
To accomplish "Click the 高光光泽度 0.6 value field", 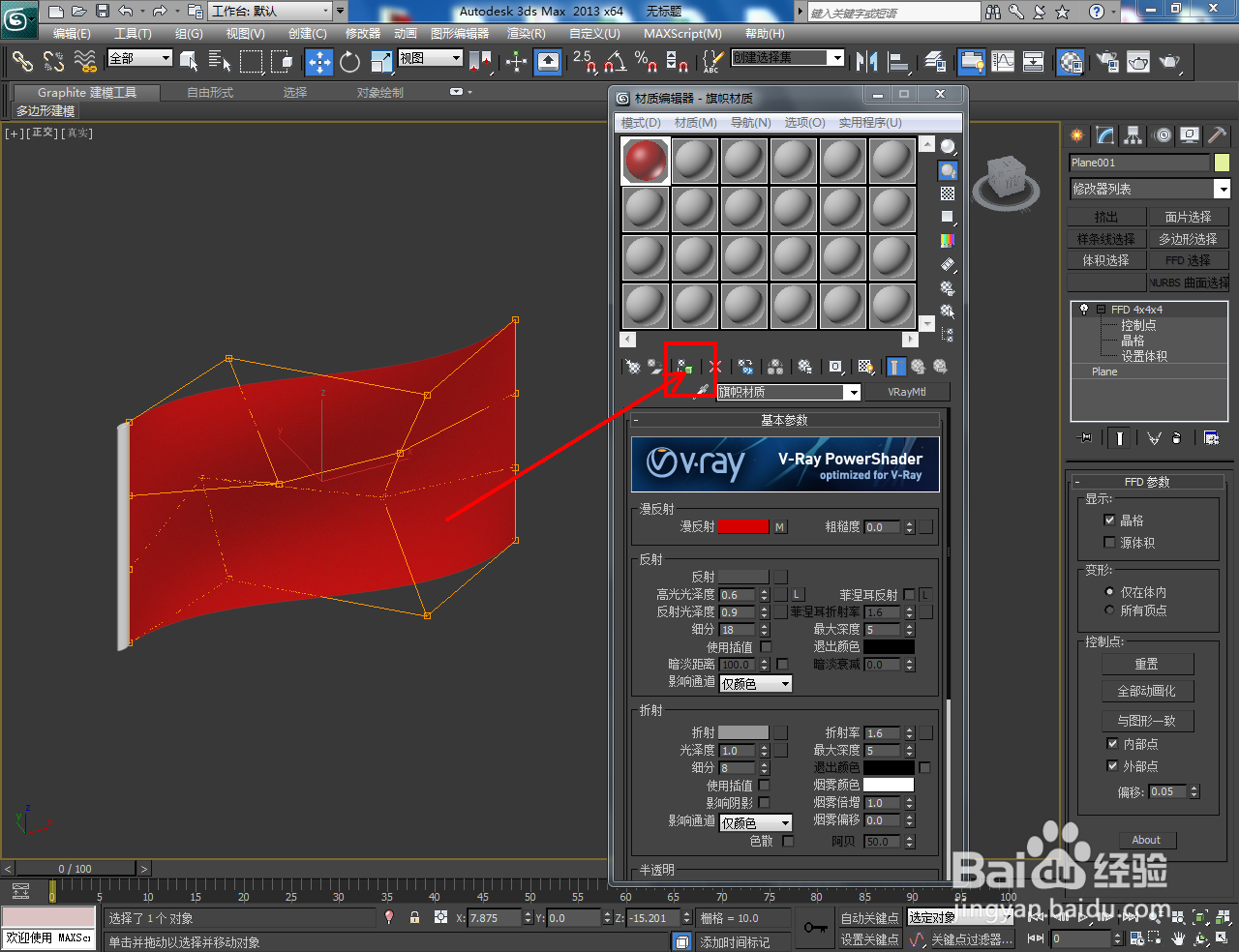I will click(x=740, y=595).
